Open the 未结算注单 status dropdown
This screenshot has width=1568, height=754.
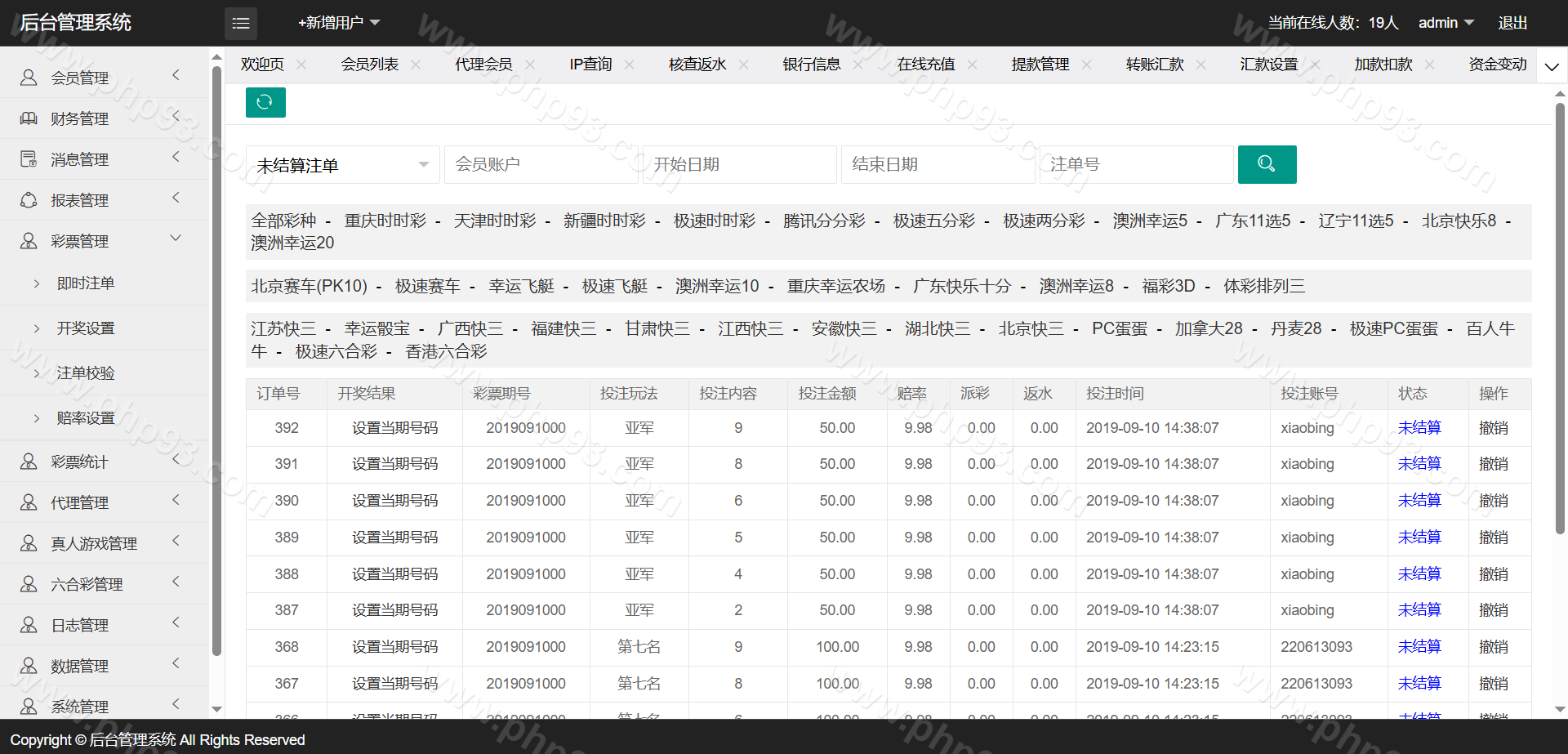342,165
